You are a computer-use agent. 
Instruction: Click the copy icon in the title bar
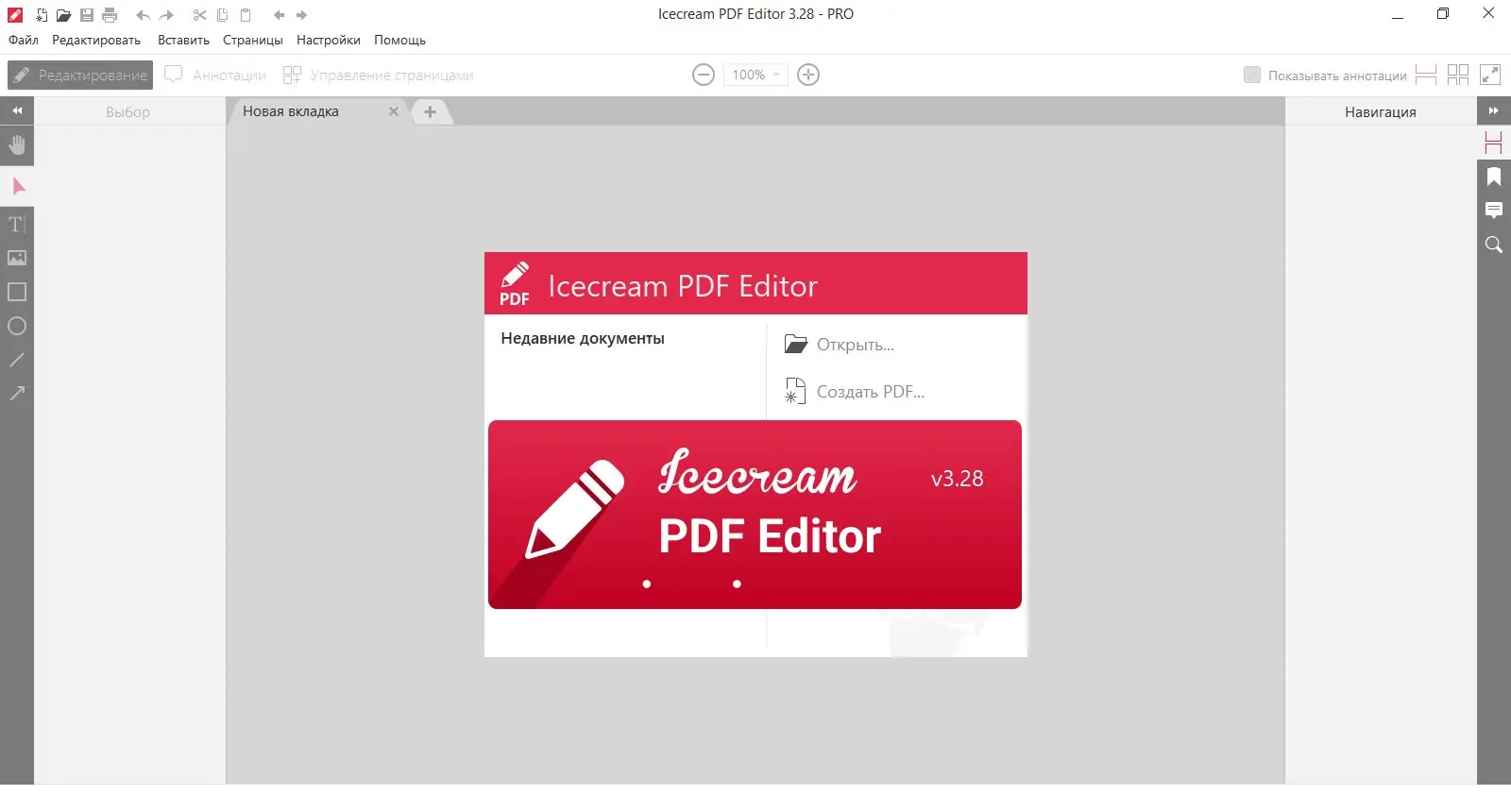tap(223, 15)
